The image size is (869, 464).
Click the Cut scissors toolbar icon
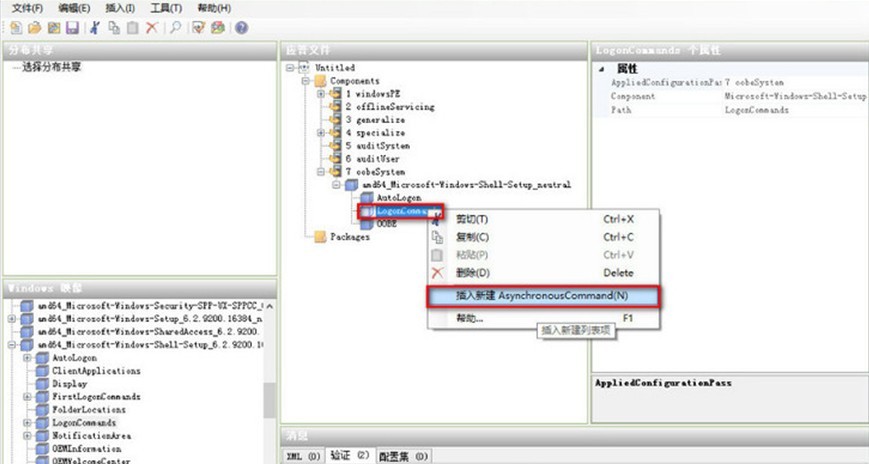(95, 27)
